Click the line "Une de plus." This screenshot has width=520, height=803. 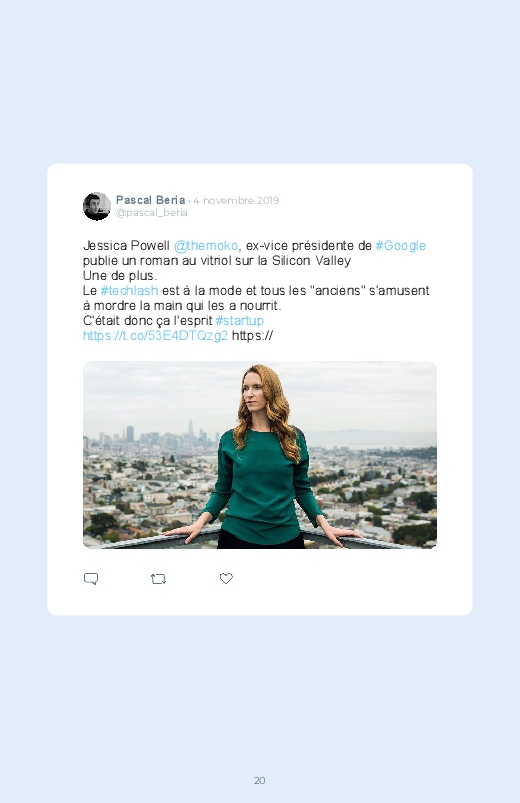coord(120,276)
